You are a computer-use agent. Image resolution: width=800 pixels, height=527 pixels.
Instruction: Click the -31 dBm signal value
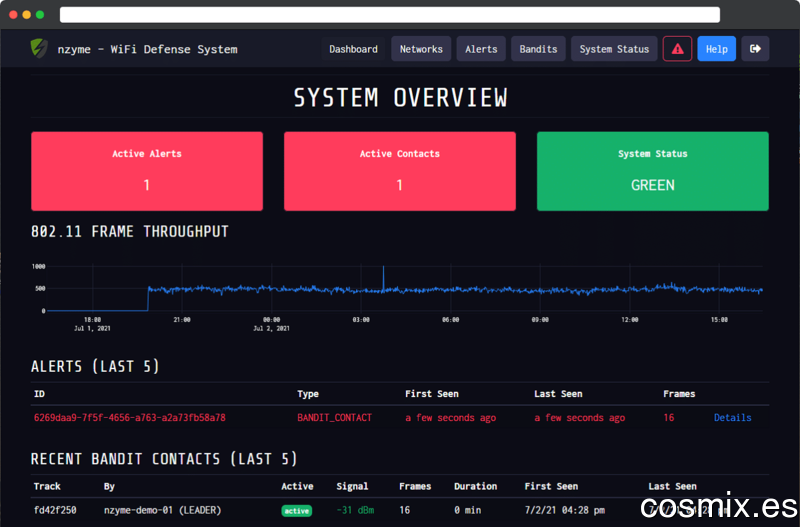click(x=355, y=510)
